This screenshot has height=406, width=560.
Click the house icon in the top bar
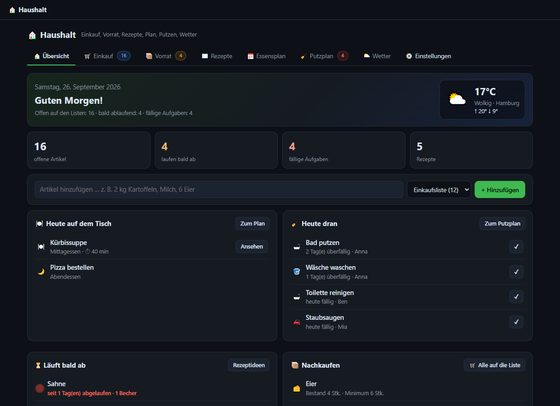pyautogui.click(x=12, y=10)
